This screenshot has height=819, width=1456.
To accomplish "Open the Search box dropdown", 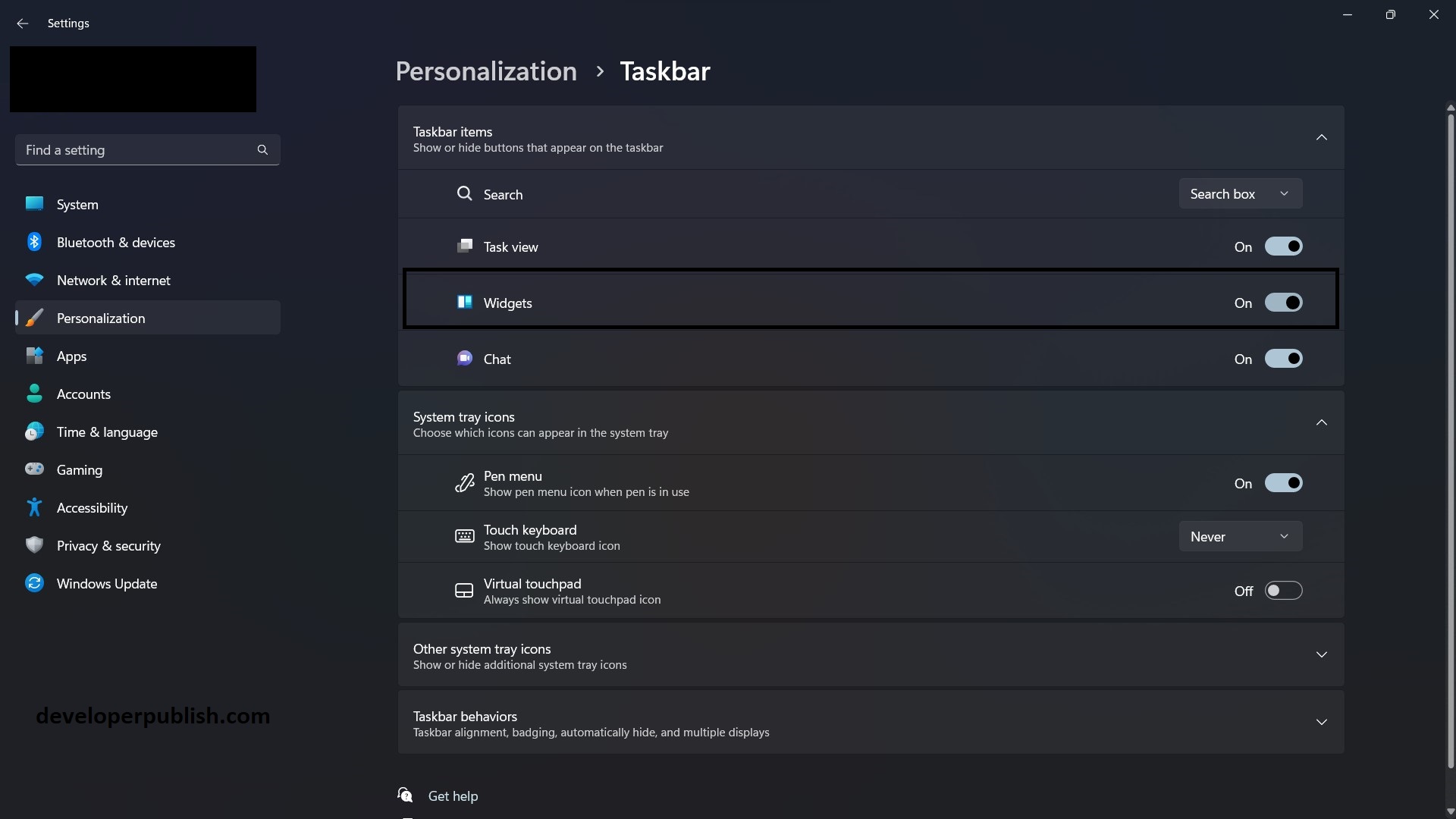I will pyautogui.click(x=1241, y=193).
